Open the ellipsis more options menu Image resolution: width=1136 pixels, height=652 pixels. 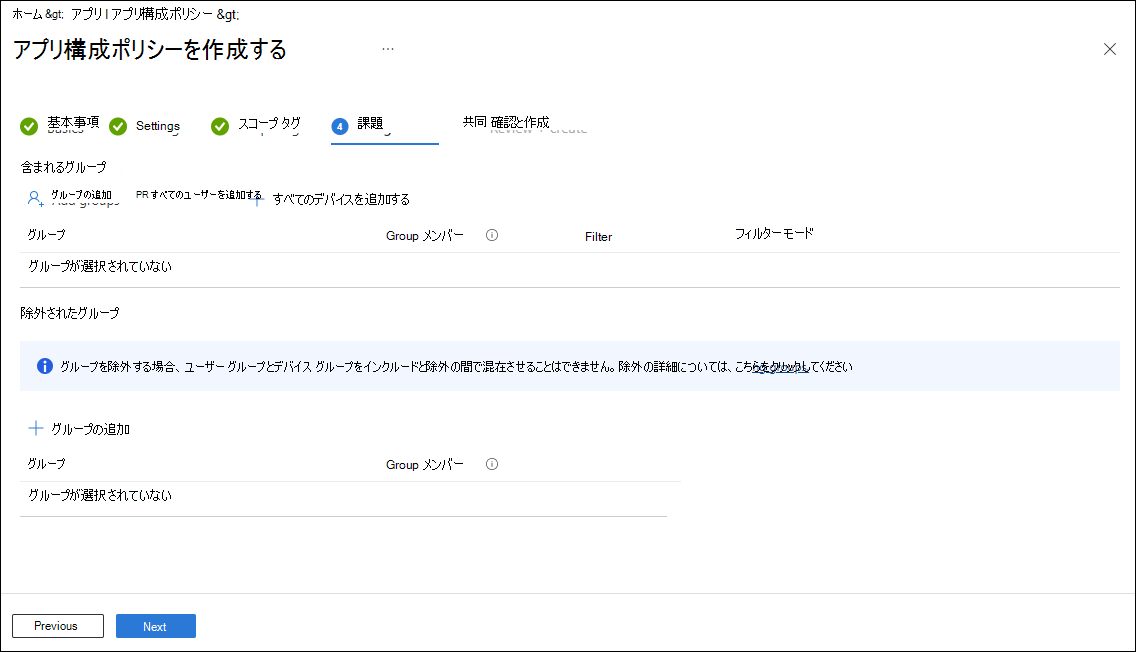click(388, 49)
